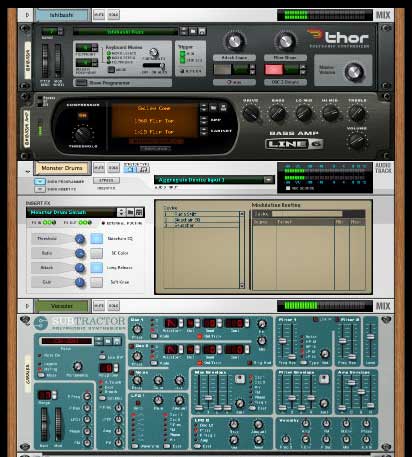This screenshot has height=457, width=412.
Task: Mute the Ishibashi mix channel
Action: [99, 15]
